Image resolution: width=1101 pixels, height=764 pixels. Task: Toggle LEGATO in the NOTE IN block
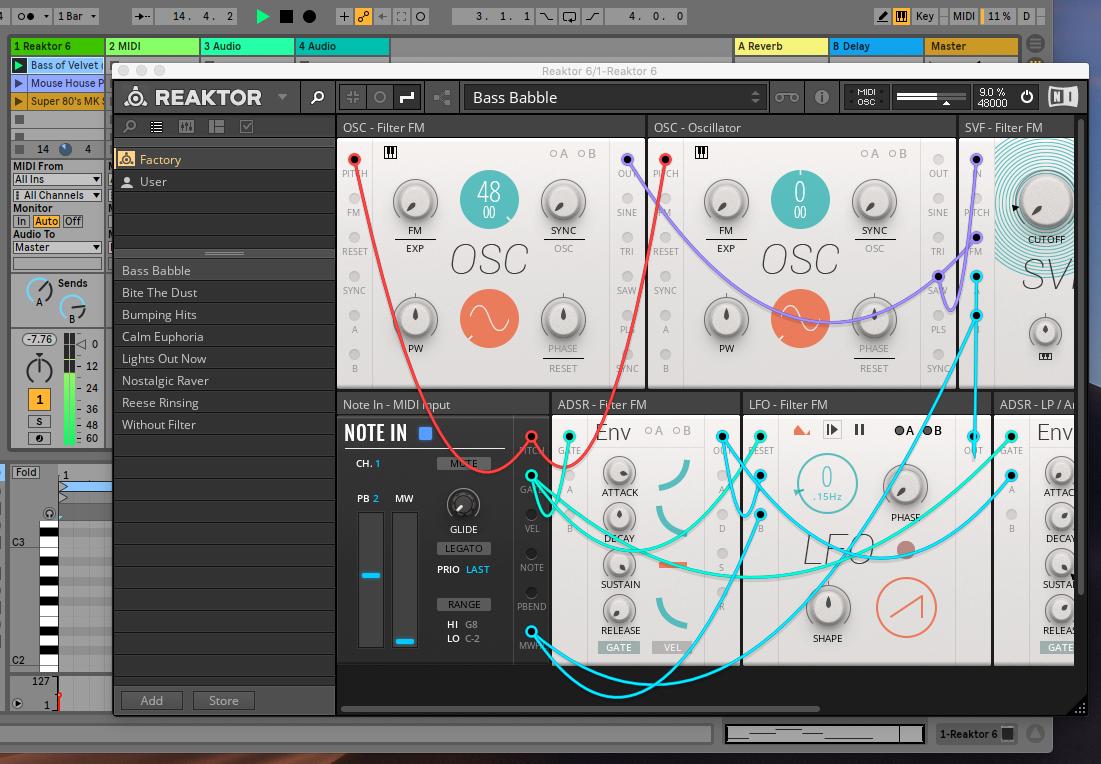[x=463, y=548]
